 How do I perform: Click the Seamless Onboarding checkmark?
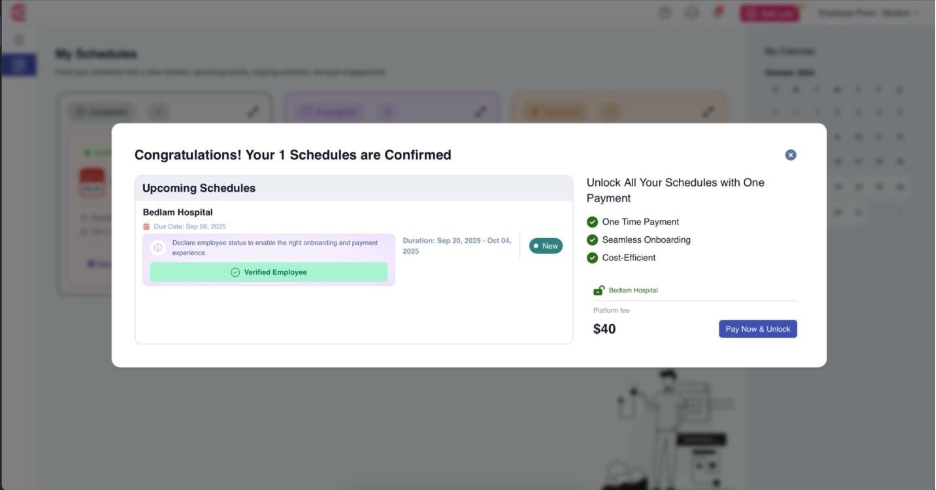(592, 240)
